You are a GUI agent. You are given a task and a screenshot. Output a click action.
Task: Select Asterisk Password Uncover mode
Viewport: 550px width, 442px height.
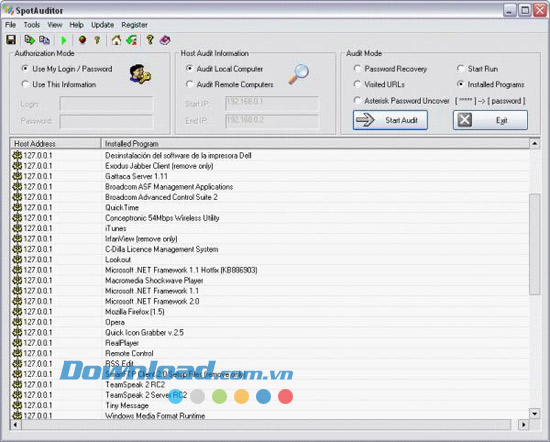click(x=401, y=101)
